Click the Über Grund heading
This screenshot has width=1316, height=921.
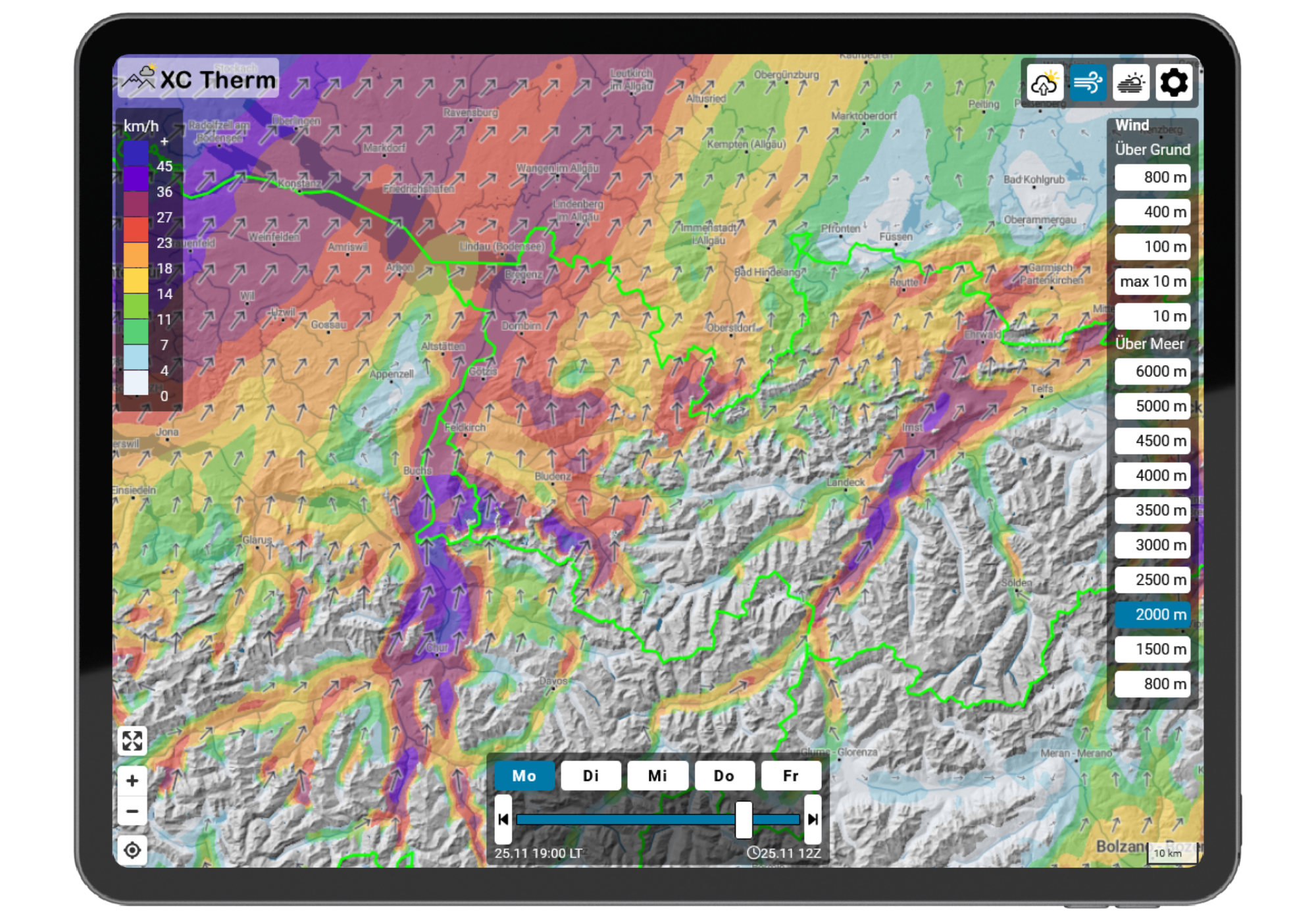pyautogui.click(x=1153, y=150)
